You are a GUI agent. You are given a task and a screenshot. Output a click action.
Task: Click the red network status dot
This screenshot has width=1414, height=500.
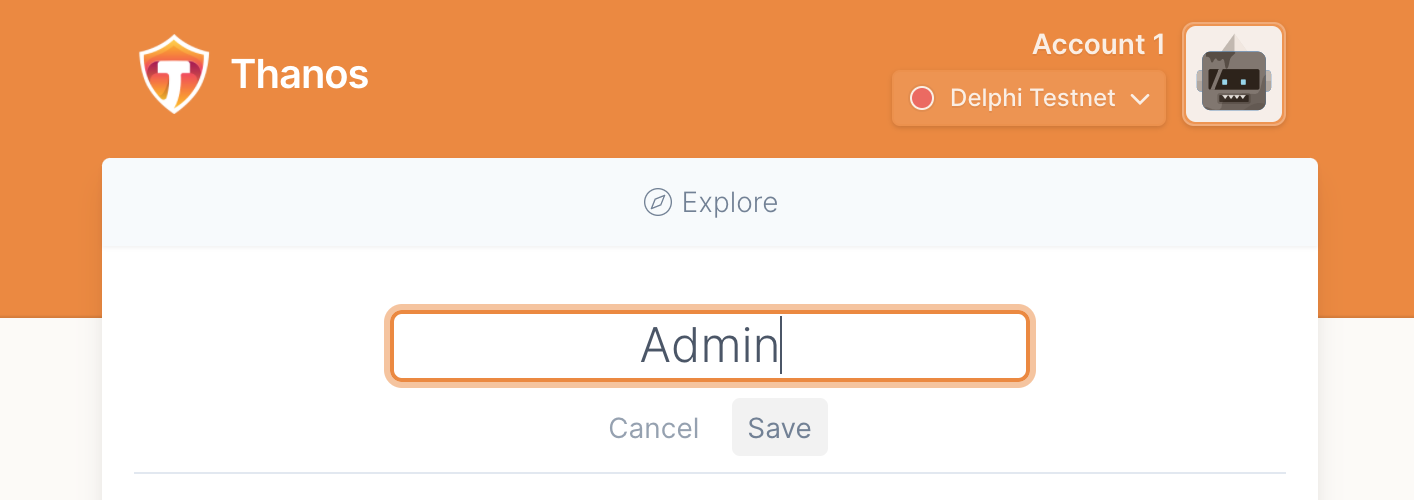pyautogui.click(x=922, y=98)
